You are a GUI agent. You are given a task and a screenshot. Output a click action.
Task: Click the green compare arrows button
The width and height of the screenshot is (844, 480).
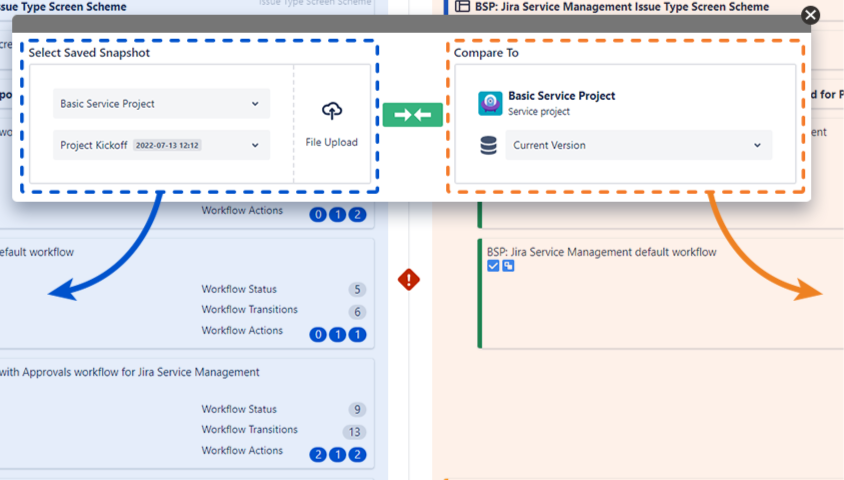[412, 114]
